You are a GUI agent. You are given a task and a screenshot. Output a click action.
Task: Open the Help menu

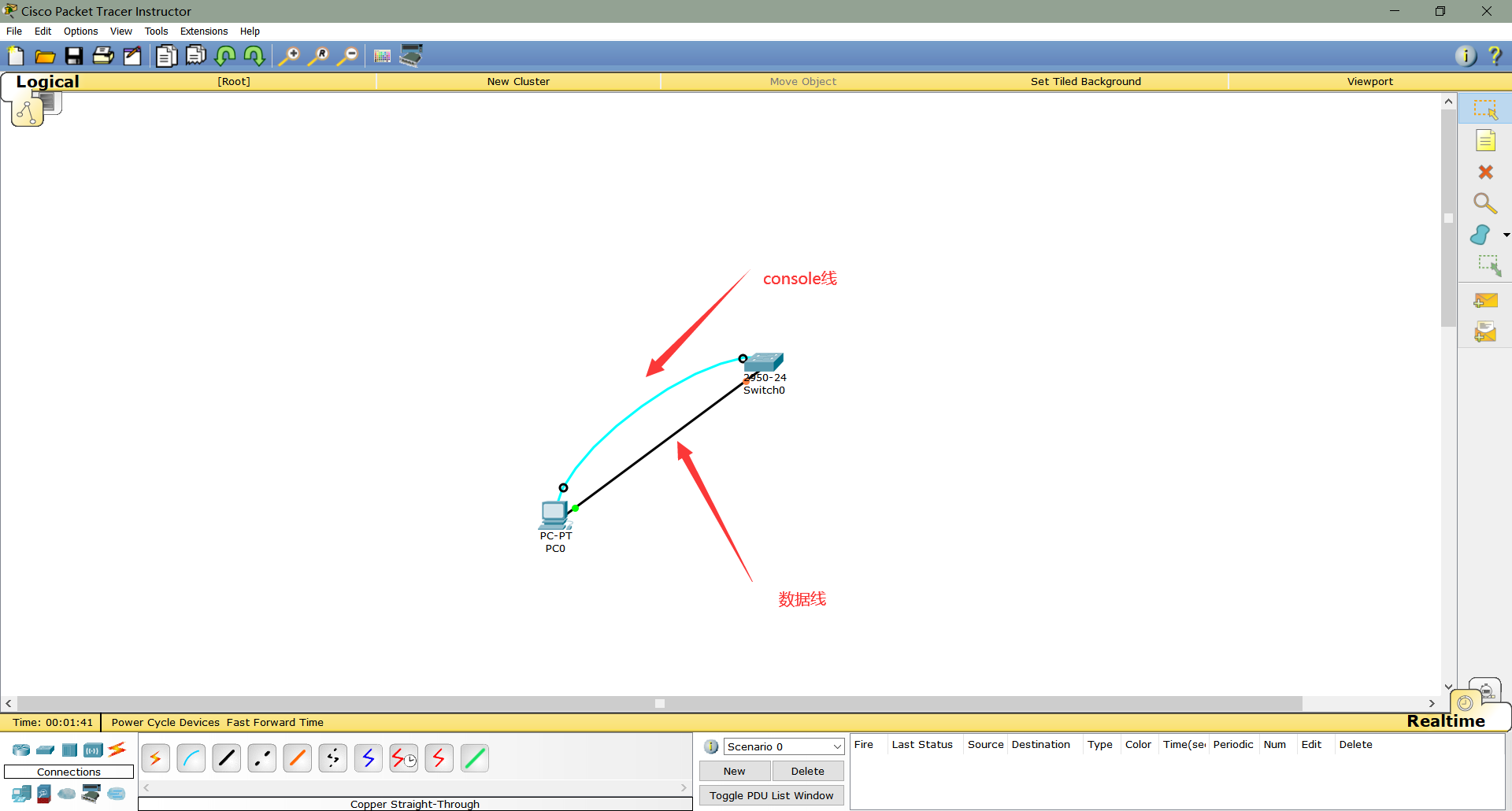(x=250, y=31)
